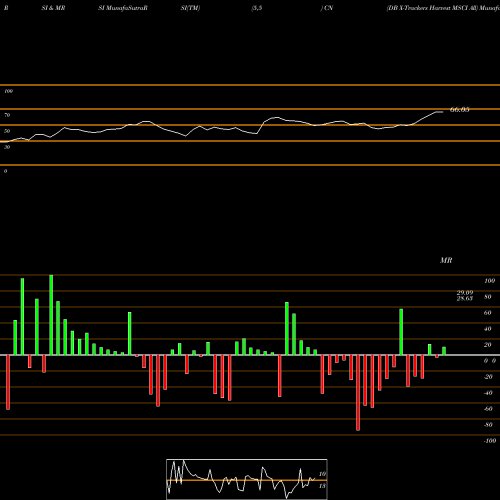Screen dimensions: 500x500
Task: Click the RSI current value 66.95
Action: (x=459, y=110)
